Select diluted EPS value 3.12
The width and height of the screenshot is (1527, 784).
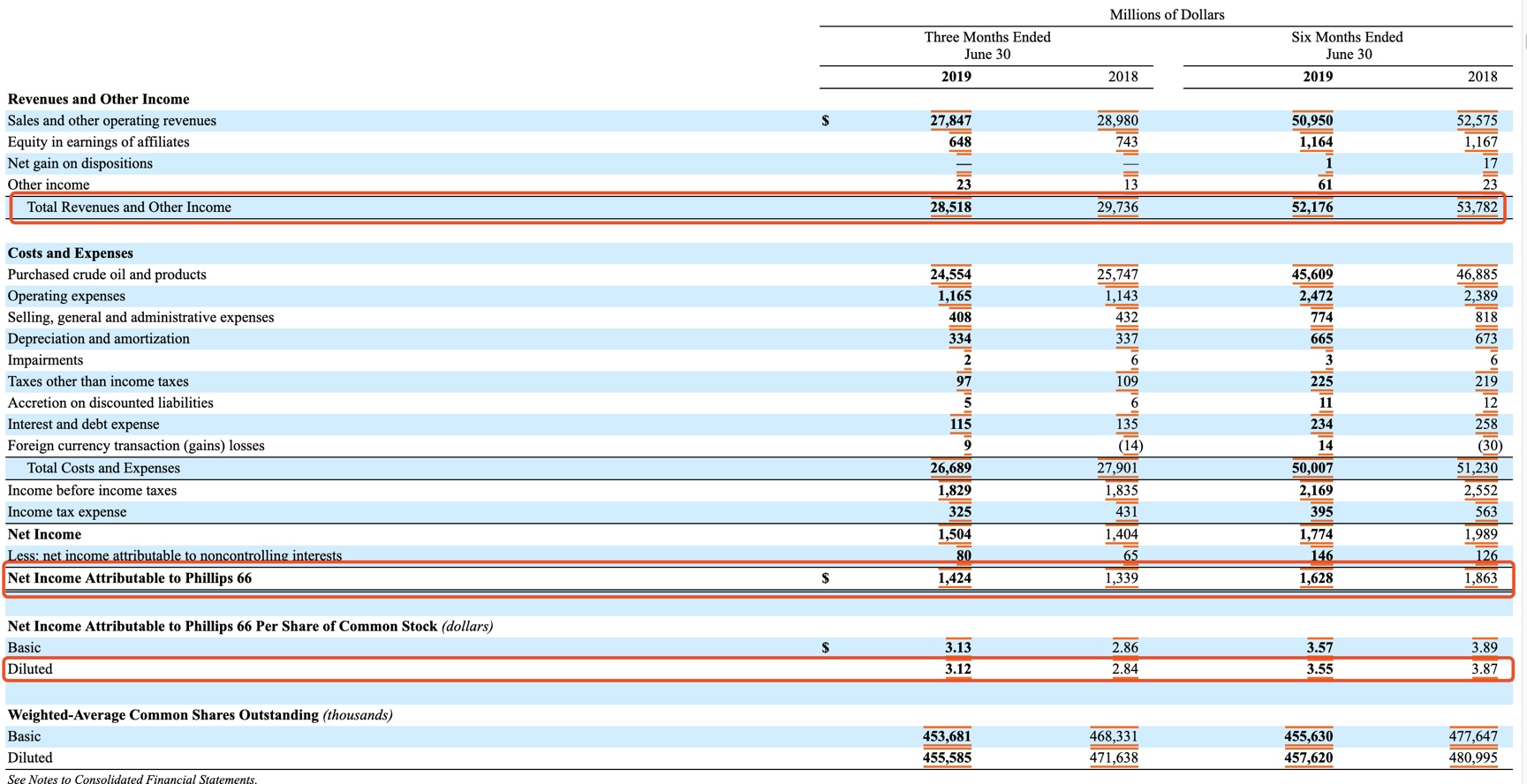pyautogui.click(x=957, y=669)
